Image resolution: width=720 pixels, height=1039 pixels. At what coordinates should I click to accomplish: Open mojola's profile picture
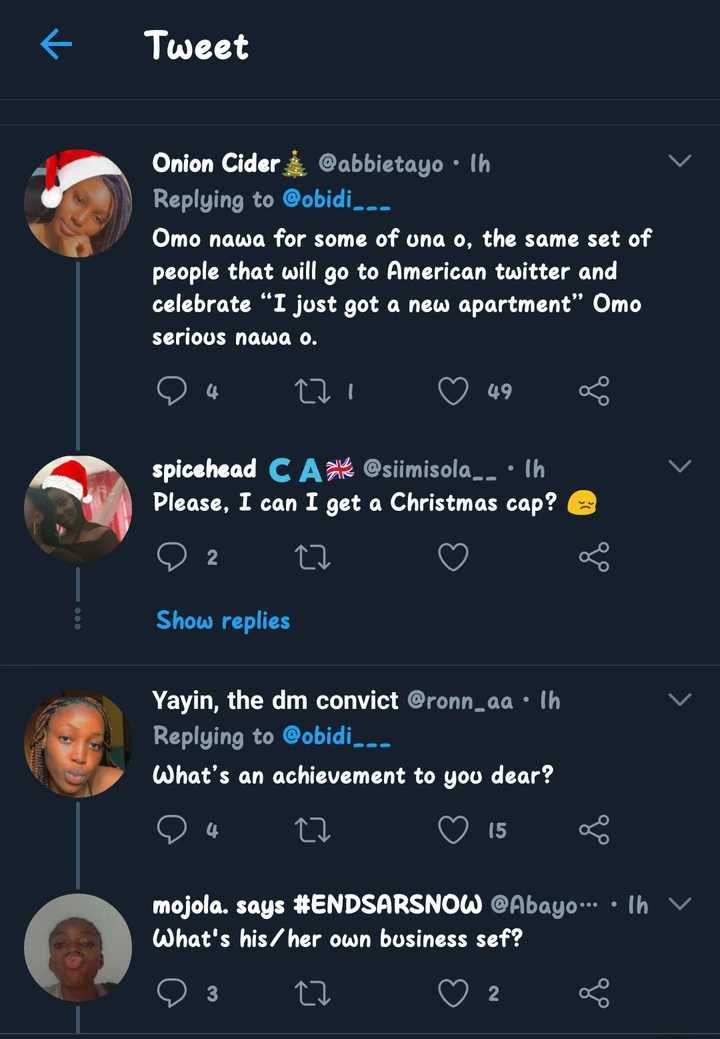78,947
